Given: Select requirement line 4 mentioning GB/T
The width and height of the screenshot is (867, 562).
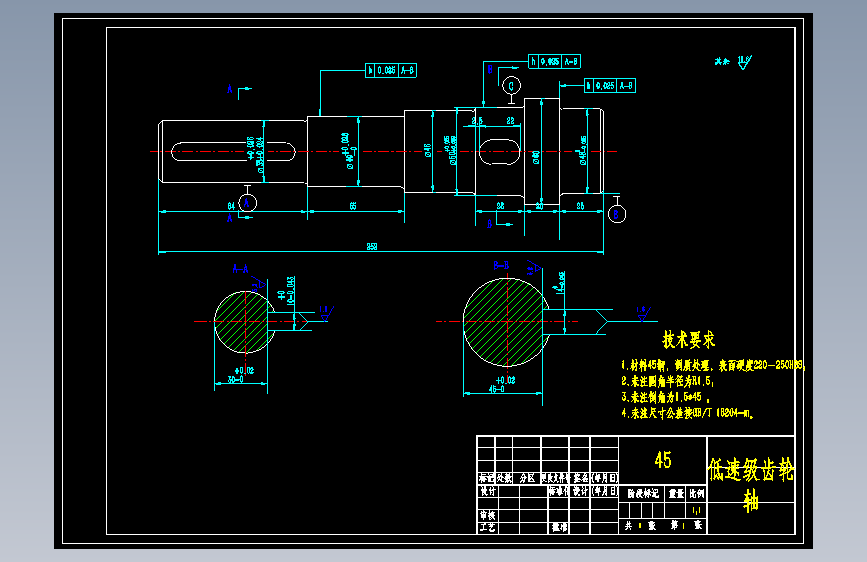Looking at the screenshot, I should coord(687,413).
